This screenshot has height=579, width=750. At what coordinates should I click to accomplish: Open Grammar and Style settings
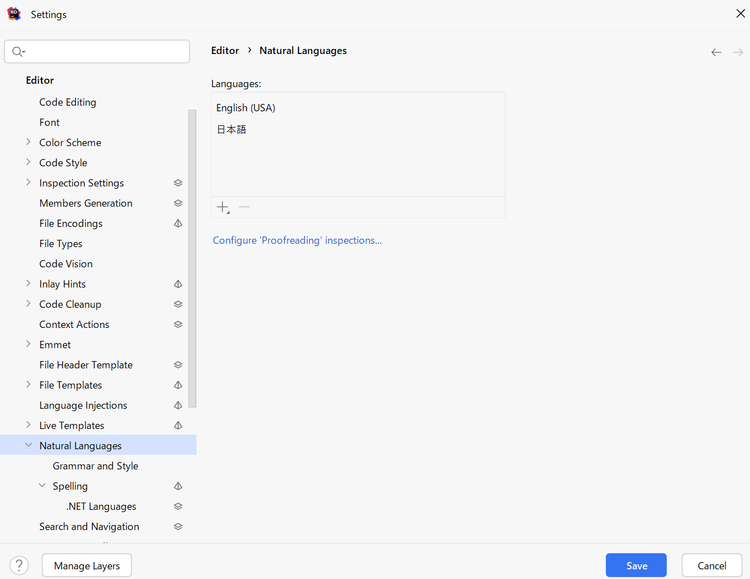pyautogui.click(x=95, y=466)
